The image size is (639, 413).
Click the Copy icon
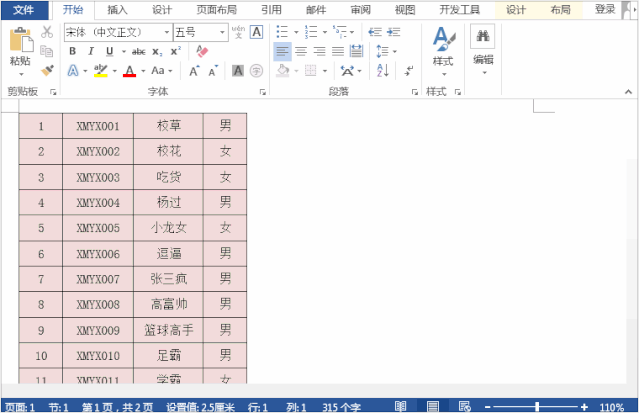point(47,51)
